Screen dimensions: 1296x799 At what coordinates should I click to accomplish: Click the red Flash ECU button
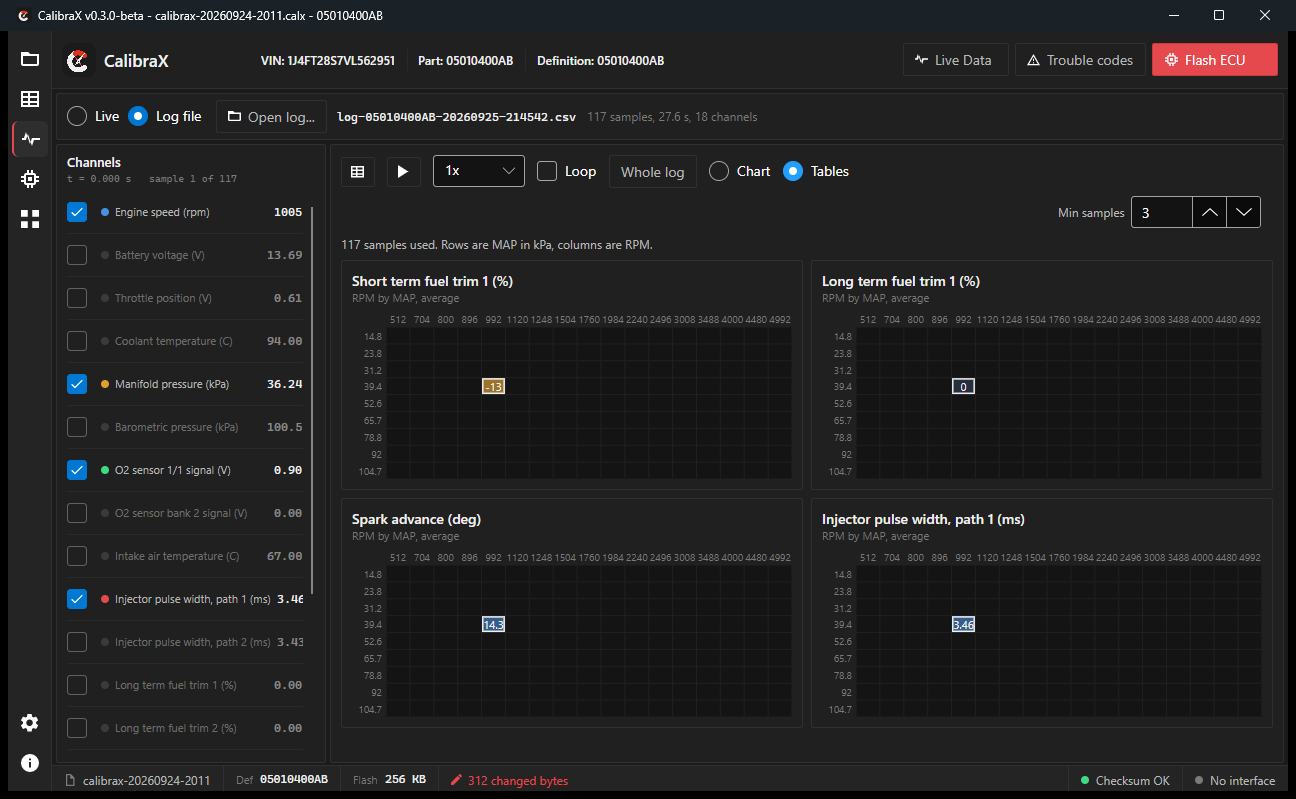tap(1215, 60)
